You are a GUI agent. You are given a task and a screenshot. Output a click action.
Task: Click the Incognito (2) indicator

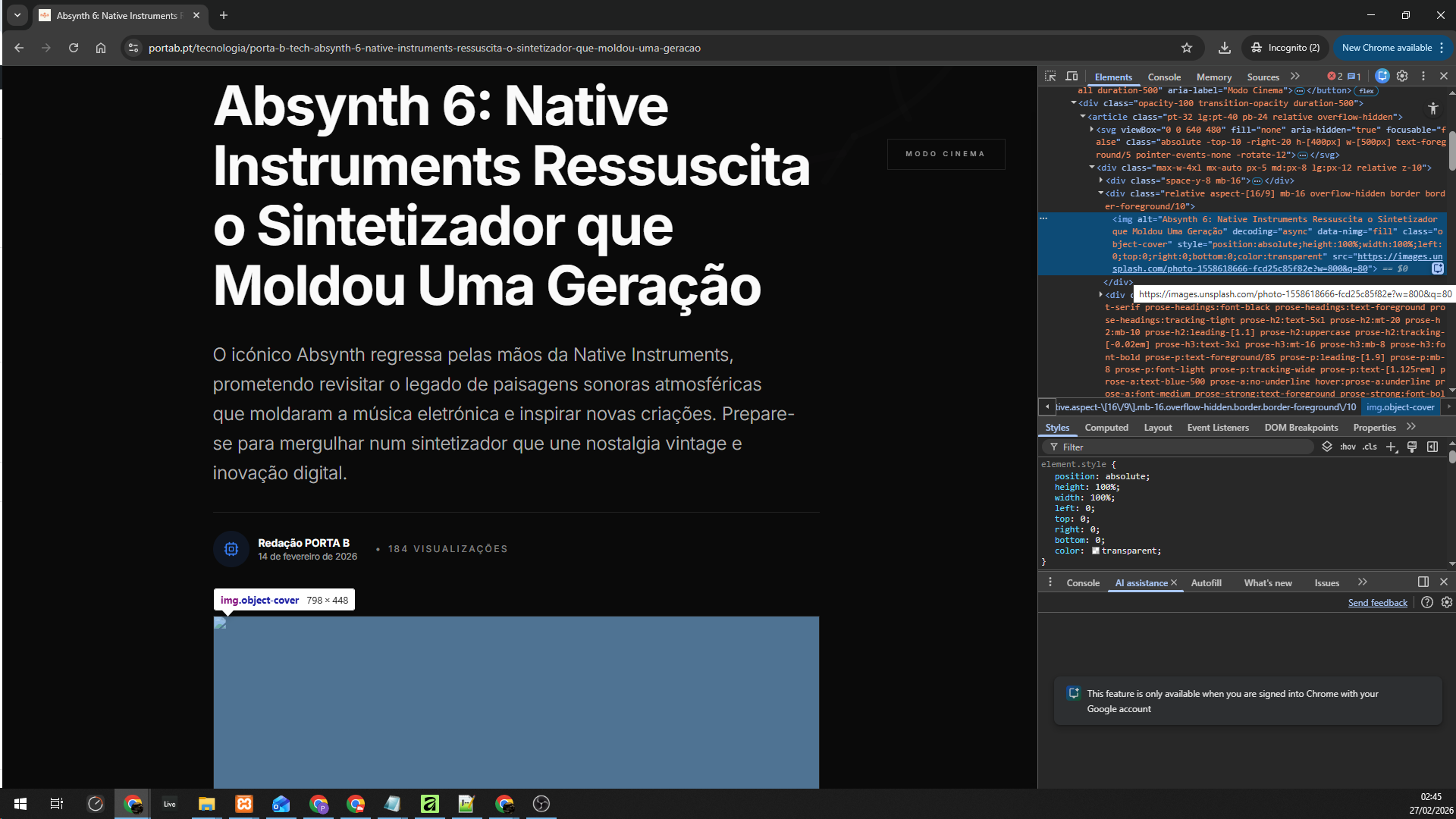click(x=1285, y=48)
